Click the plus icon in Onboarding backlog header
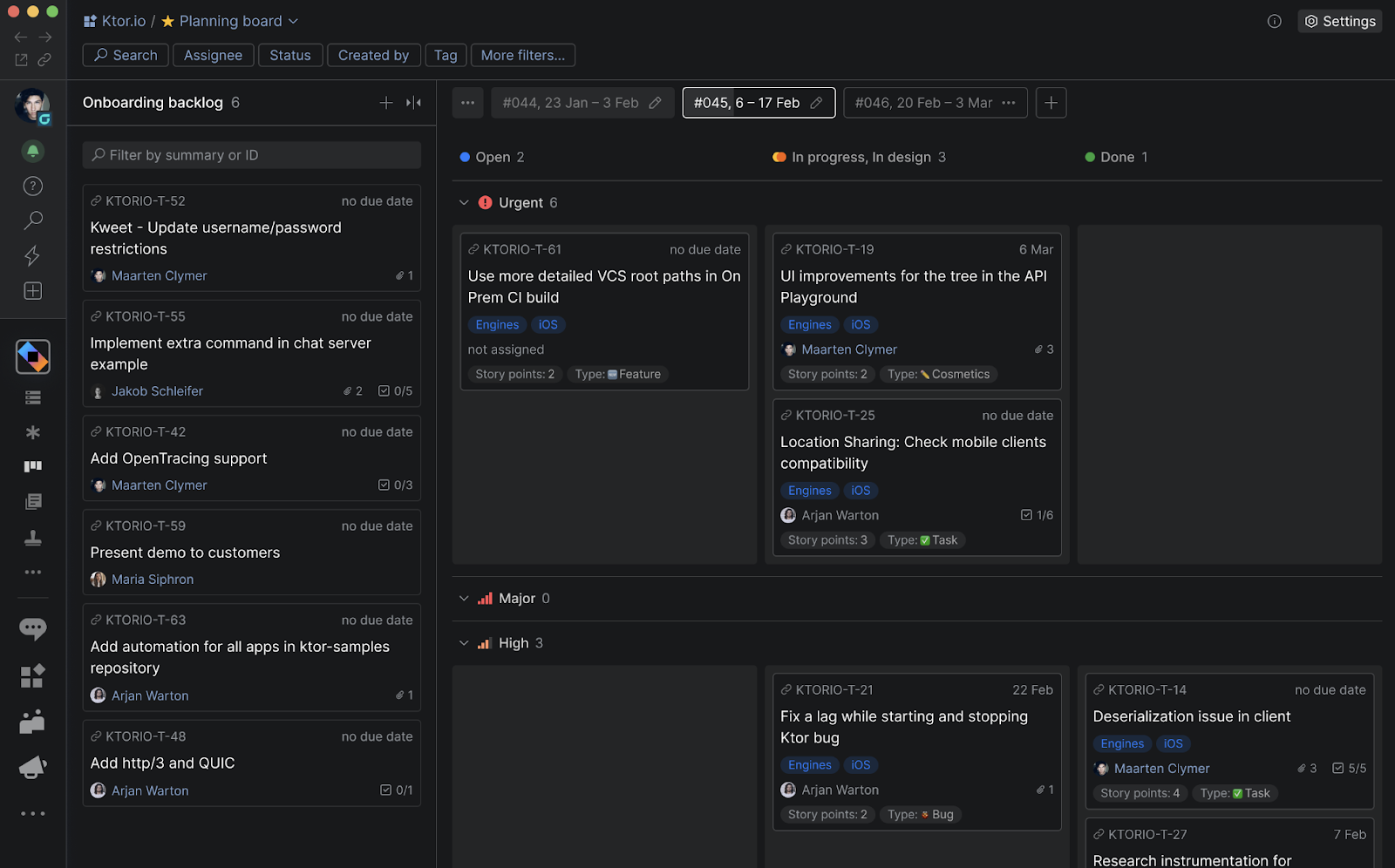This screenshot has height=868, width=1395. tap(386, 103)
